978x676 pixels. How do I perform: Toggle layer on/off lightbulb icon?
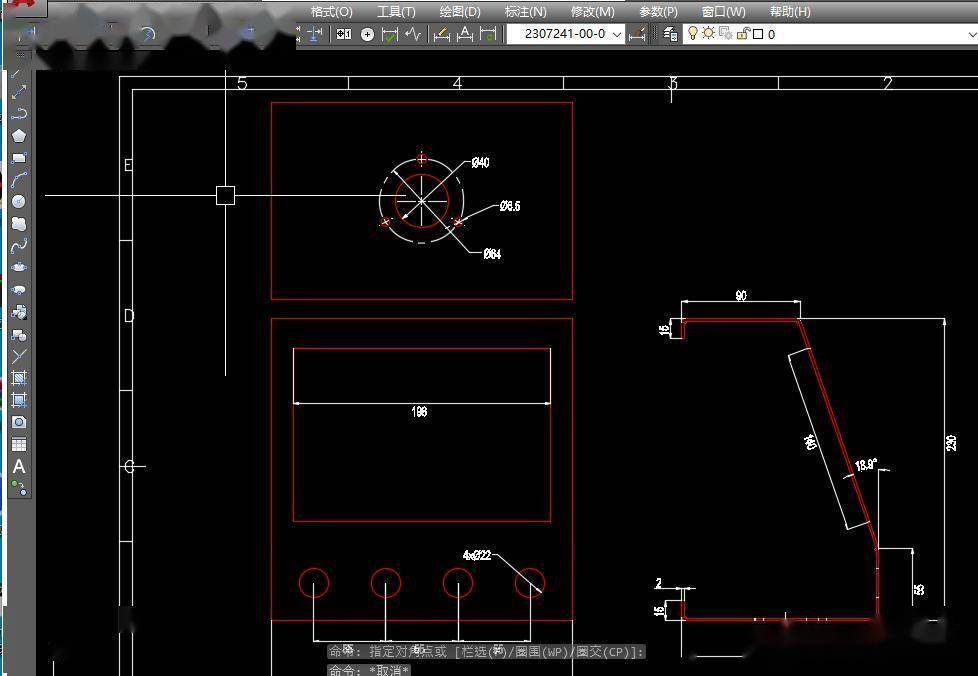[x=692, y=34]
